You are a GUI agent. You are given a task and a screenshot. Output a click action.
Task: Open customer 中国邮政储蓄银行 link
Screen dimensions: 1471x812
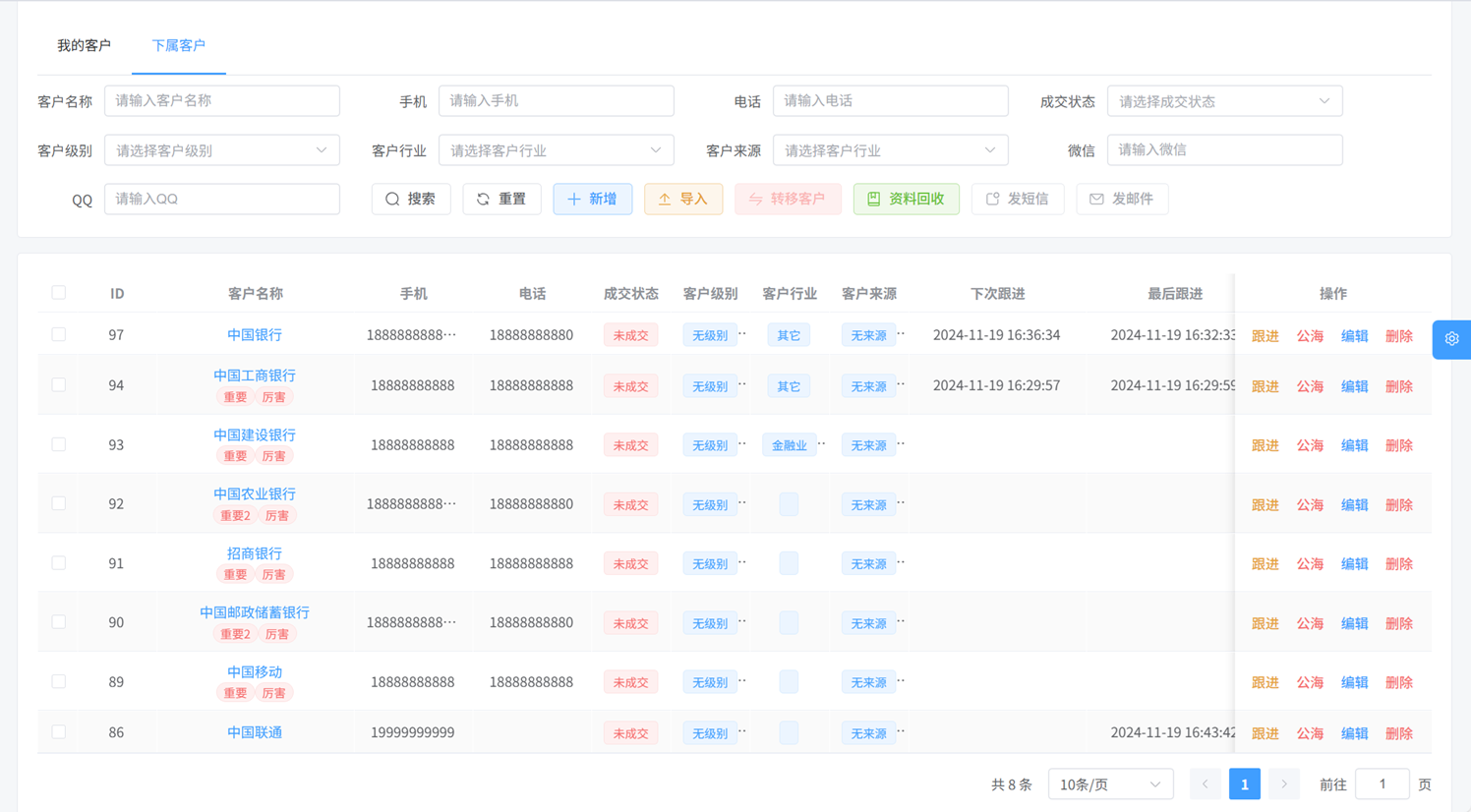(255, 612)
